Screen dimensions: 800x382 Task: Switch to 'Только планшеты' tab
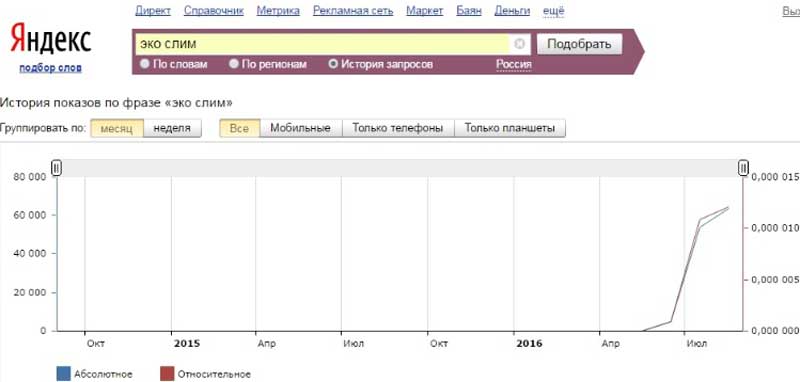click(x=510, y=129)
